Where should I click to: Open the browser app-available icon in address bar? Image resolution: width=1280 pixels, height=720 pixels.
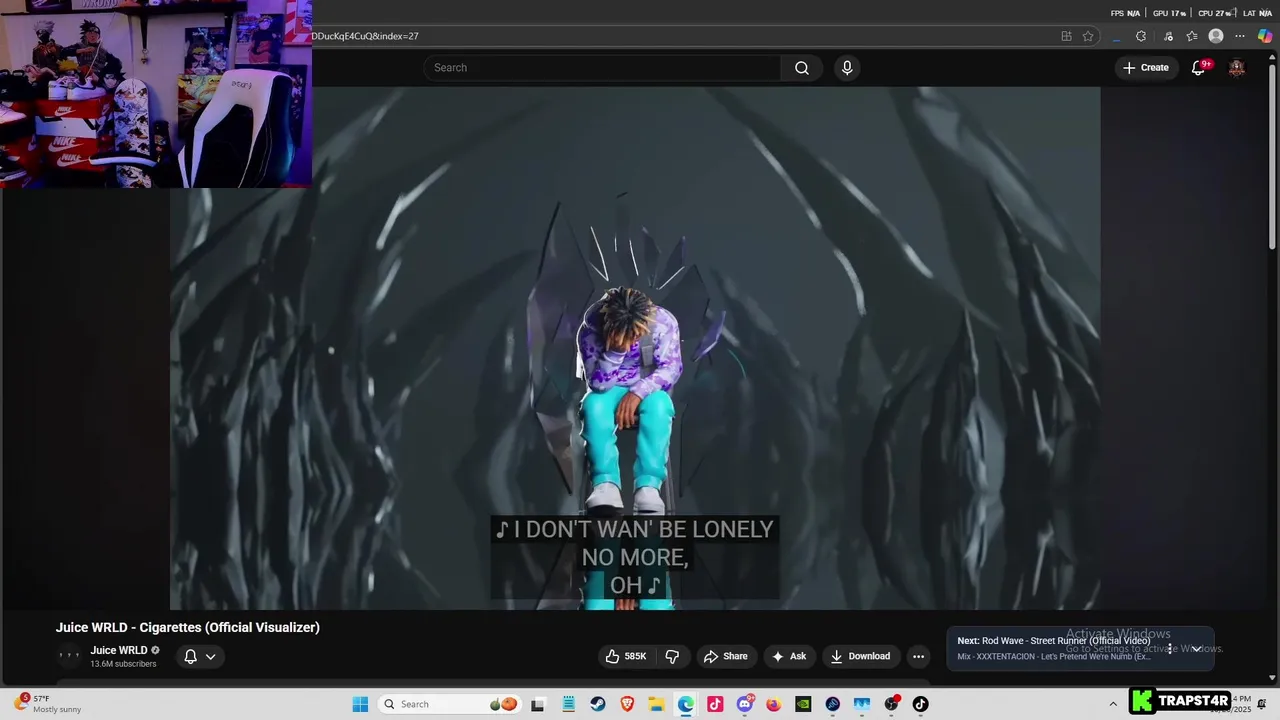[1066, 36]
